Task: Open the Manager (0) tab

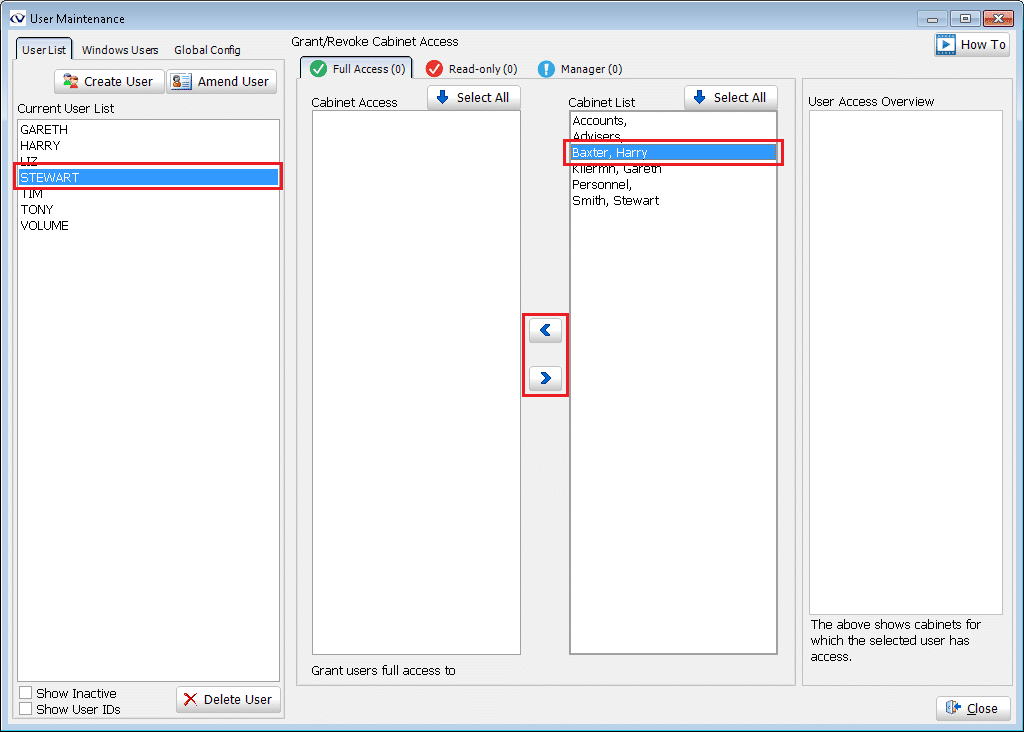Action: [580, 69]
